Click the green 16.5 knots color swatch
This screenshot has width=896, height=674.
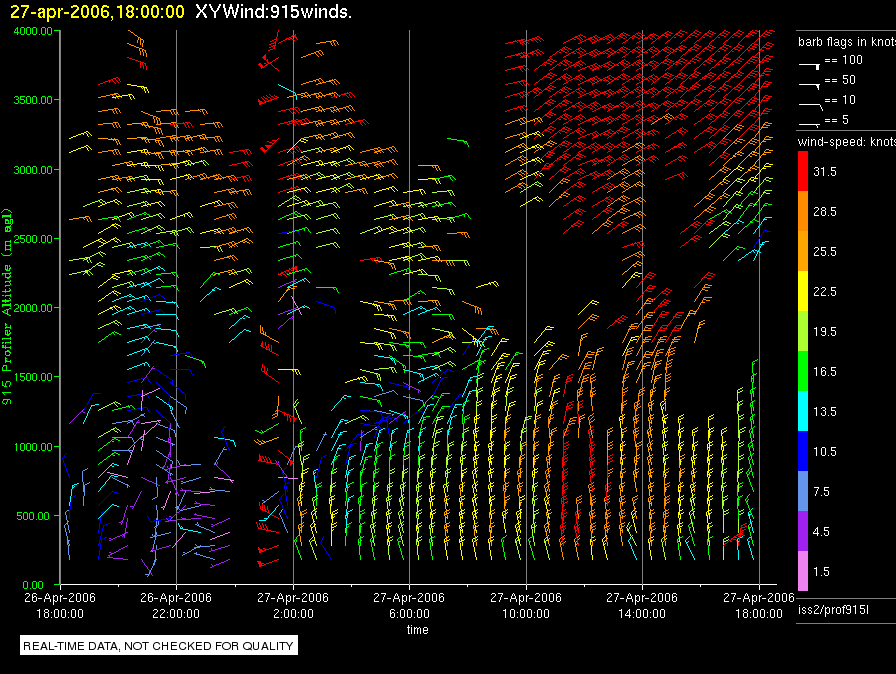pyautogui.click(x=803, y=371)
